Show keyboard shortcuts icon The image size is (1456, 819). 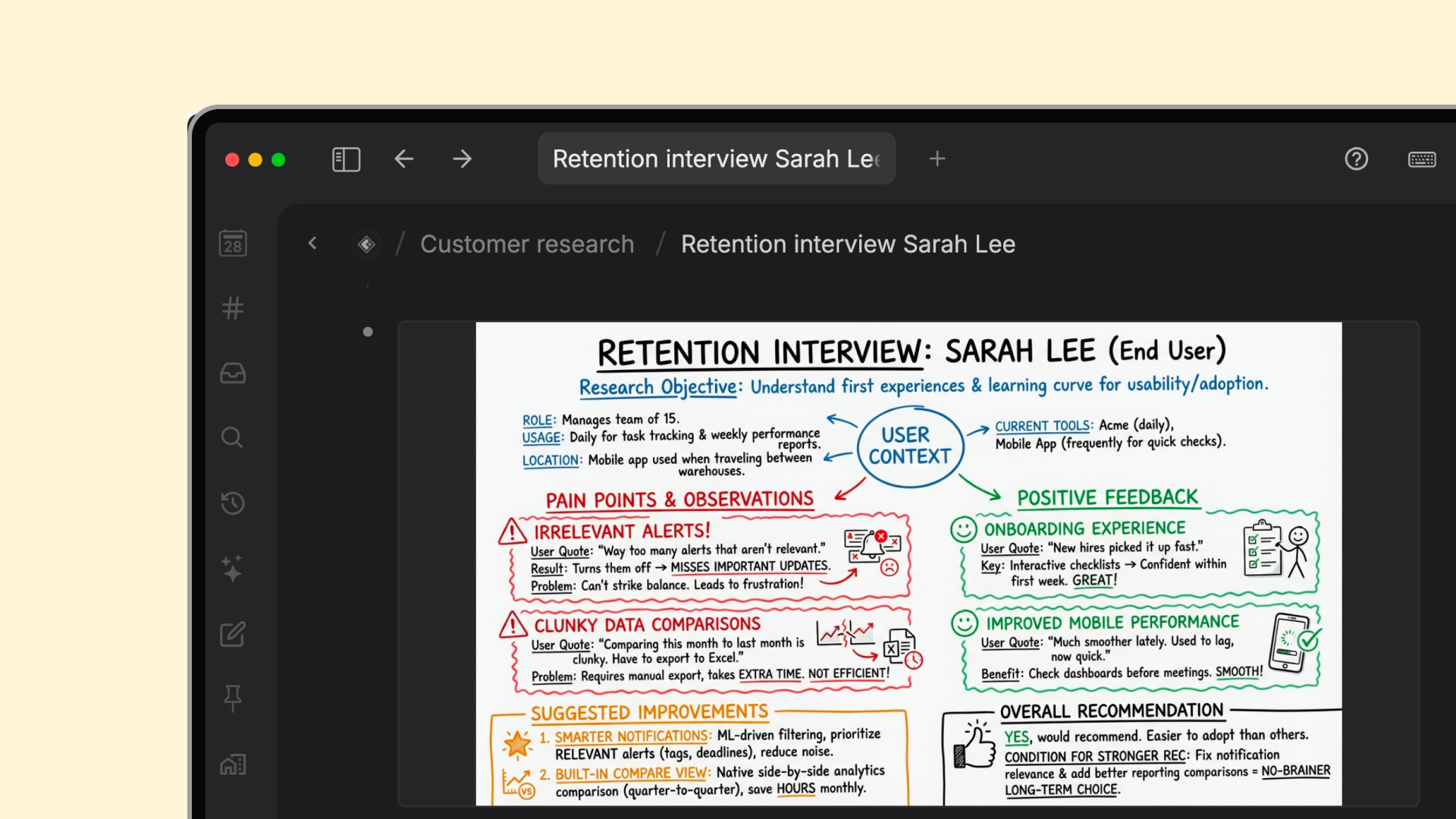click(x=1421, y=159)
